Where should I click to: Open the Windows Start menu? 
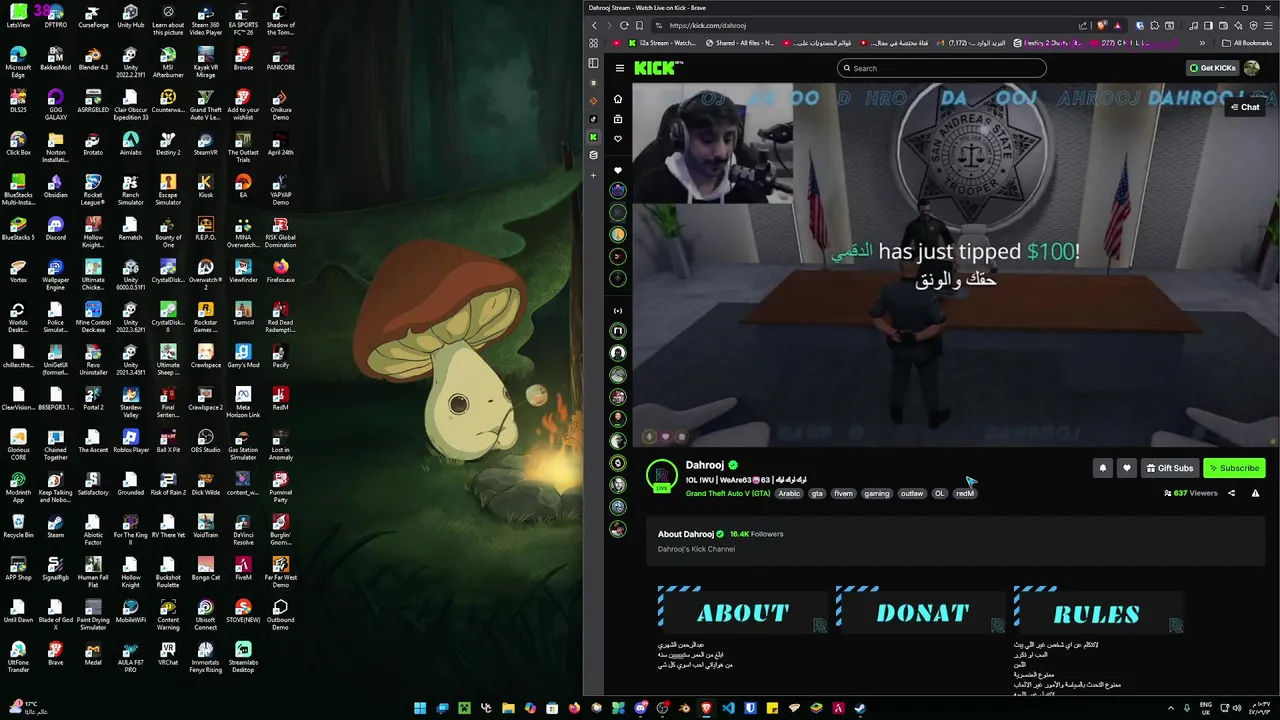[x=420, y=708]
